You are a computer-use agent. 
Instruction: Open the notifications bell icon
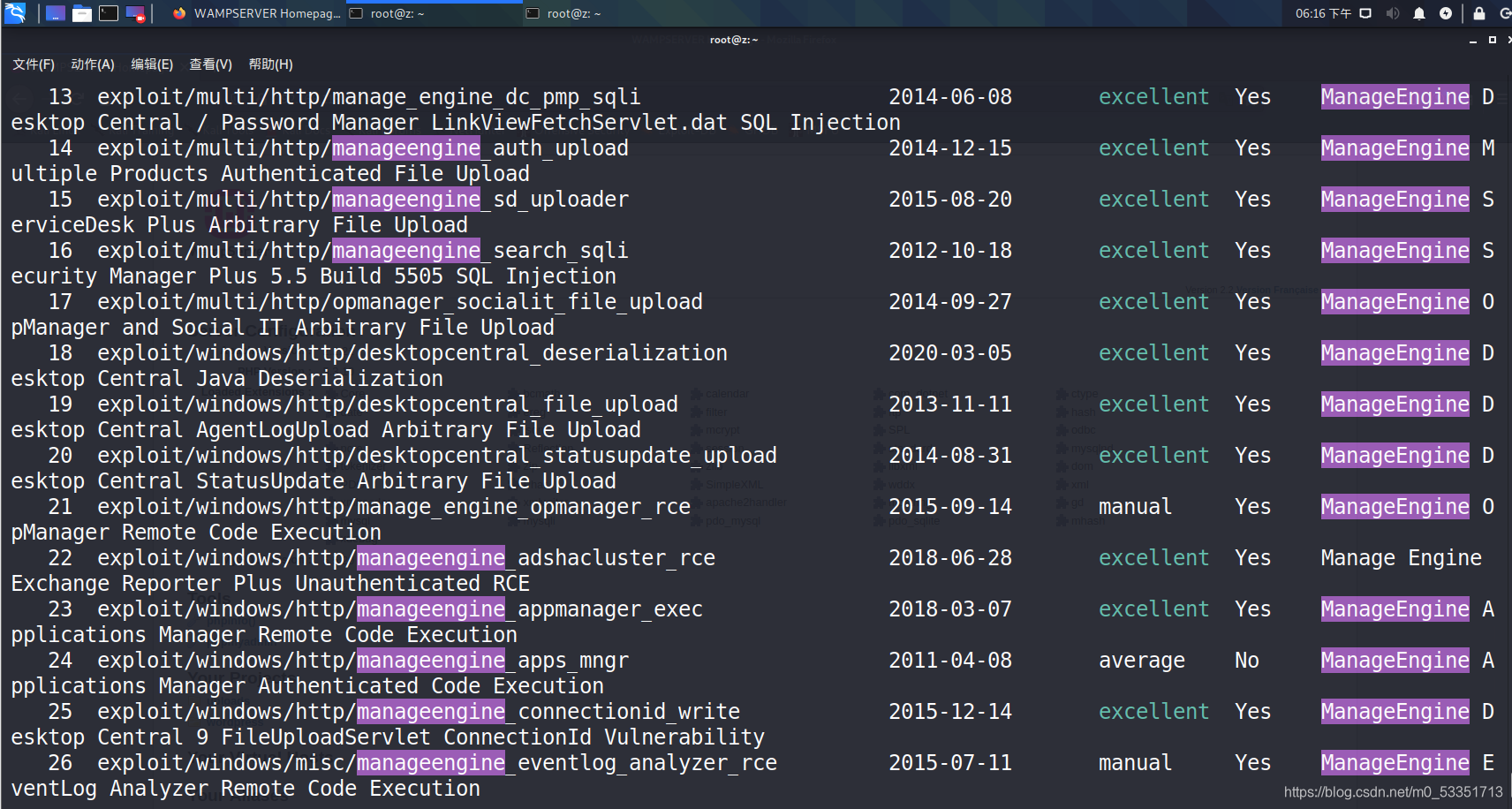tap(1419, 13)
